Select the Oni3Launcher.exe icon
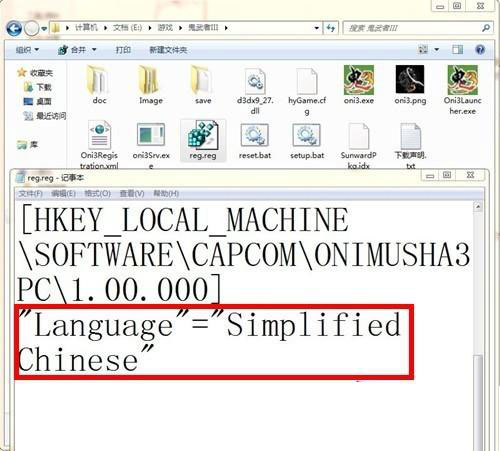This screenshot has height=451, width=500. click(462, 90)
